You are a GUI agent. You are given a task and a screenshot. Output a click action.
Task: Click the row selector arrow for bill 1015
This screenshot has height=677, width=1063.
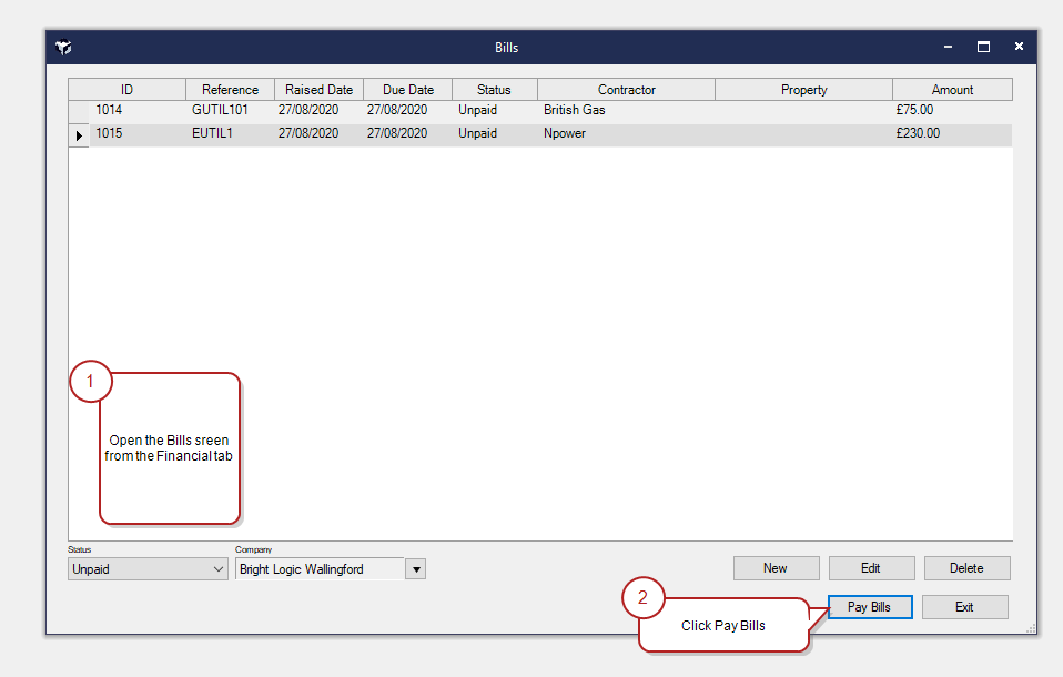click(x=79, y=135)
